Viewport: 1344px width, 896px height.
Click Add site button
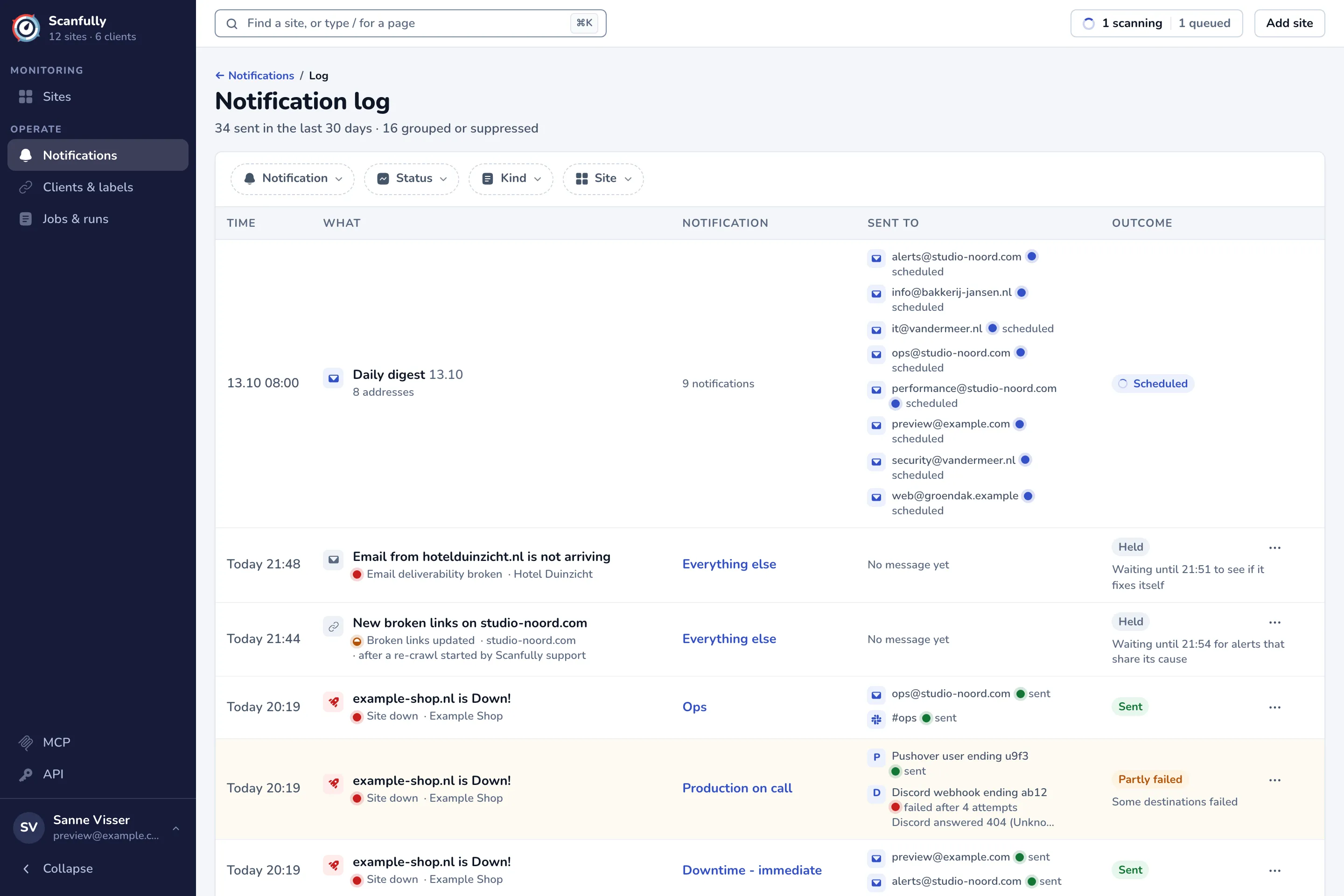[x=1289, y=23]
